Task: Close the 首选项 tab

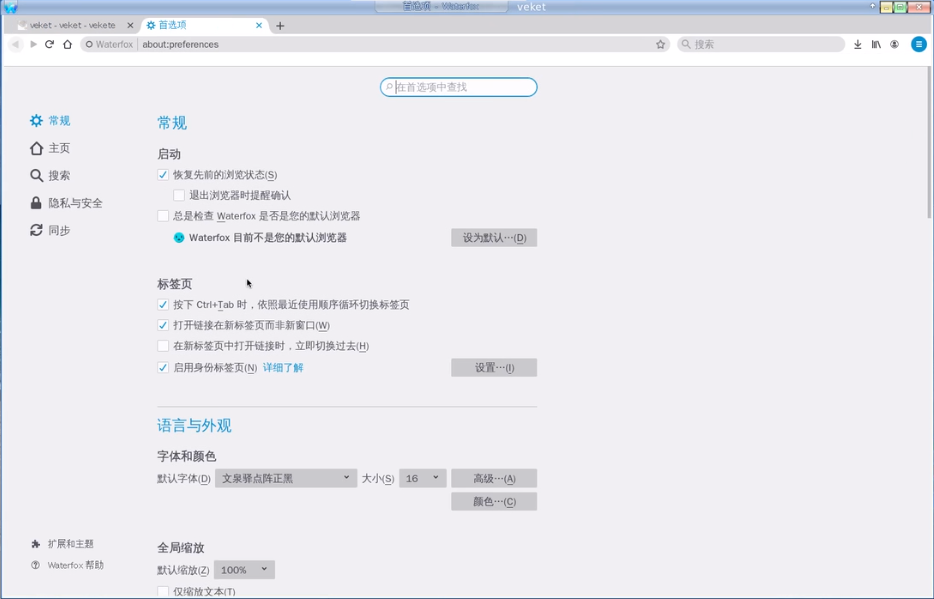Action: coord(259,25)
